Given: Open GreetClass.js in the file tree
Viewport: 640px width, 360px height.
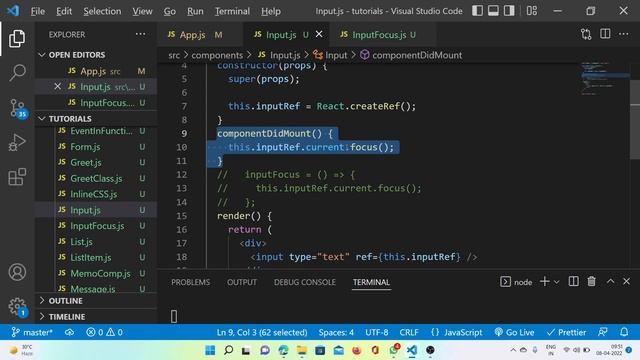Looking at the screenshot, I should pos(96,178).
